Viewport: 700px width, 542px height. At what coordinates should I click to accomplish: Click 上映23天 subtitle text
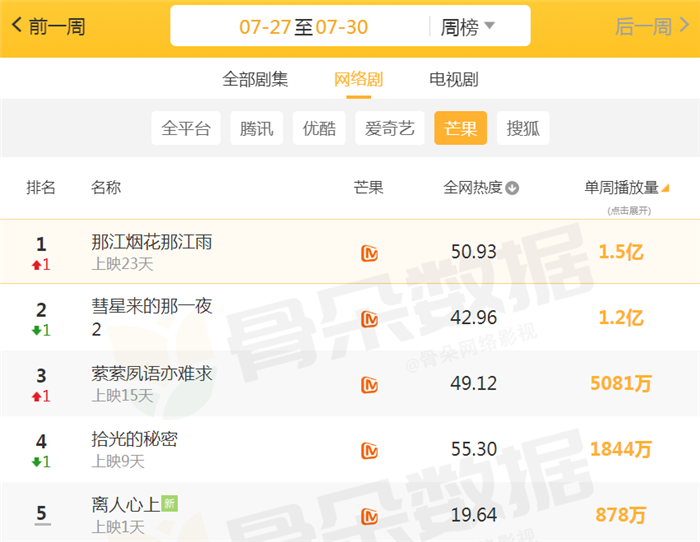[122, 264]
